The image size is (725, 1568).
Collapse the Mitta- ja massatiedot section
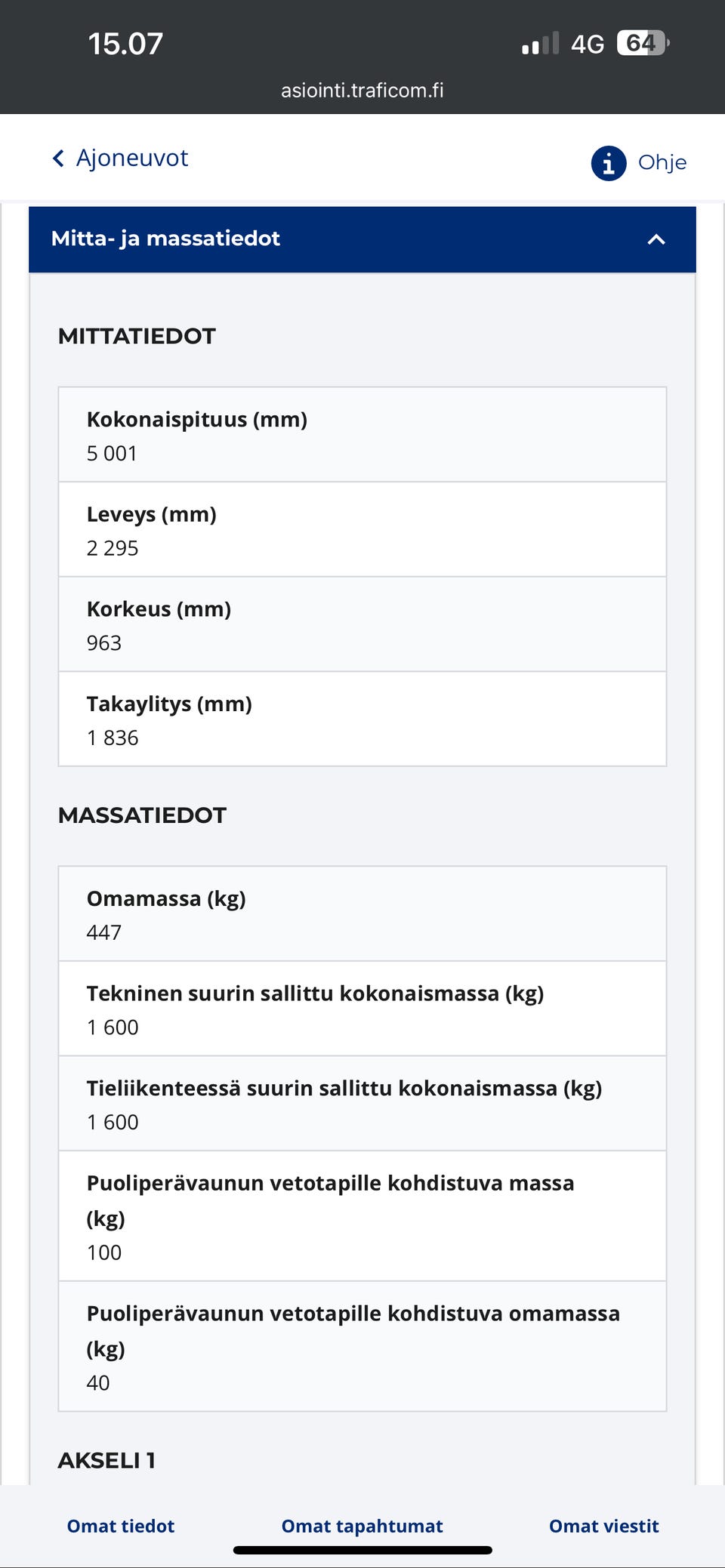(656, 240)
